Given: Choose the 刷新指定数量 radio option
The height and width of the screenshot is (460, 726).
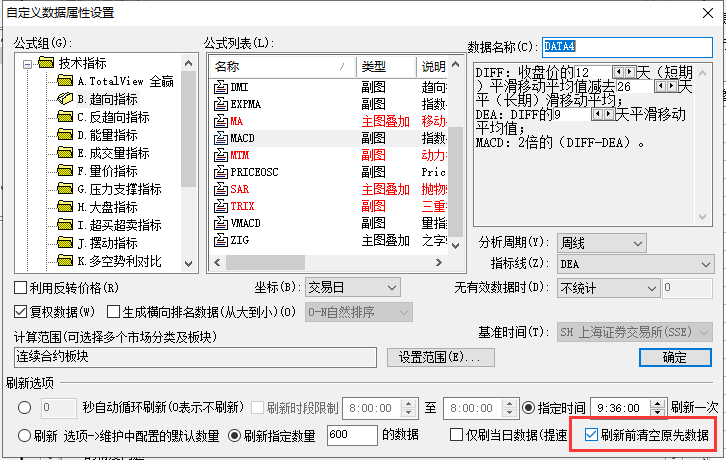Looking at the screenshot, I should coord(235,435).
